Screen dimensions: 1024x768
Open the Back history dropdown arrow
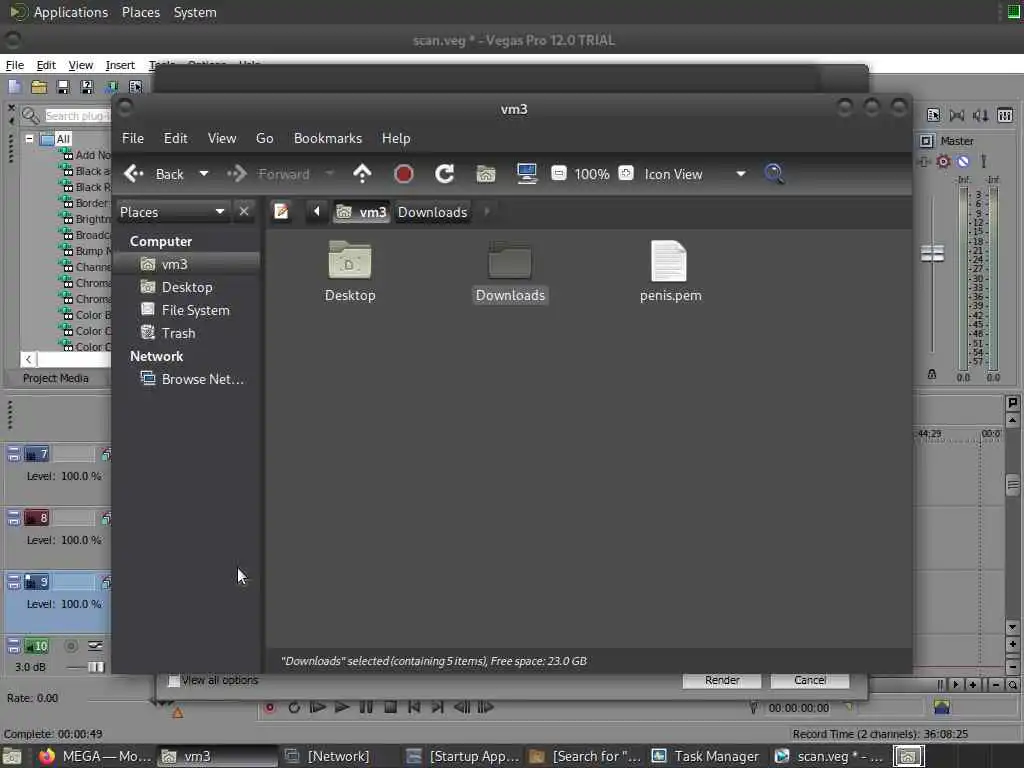tap(204, 174)
